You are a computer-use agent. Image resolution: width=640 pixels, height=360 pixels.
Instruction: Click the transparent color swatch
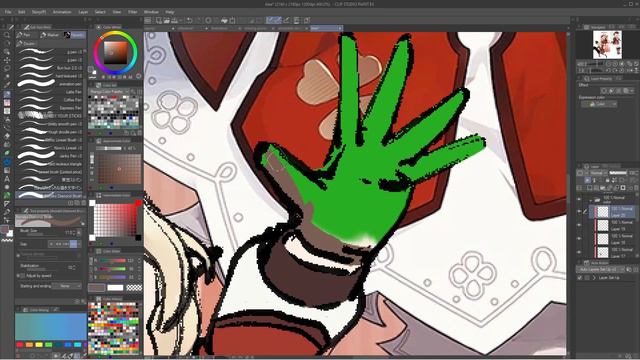tap(134, 288)
